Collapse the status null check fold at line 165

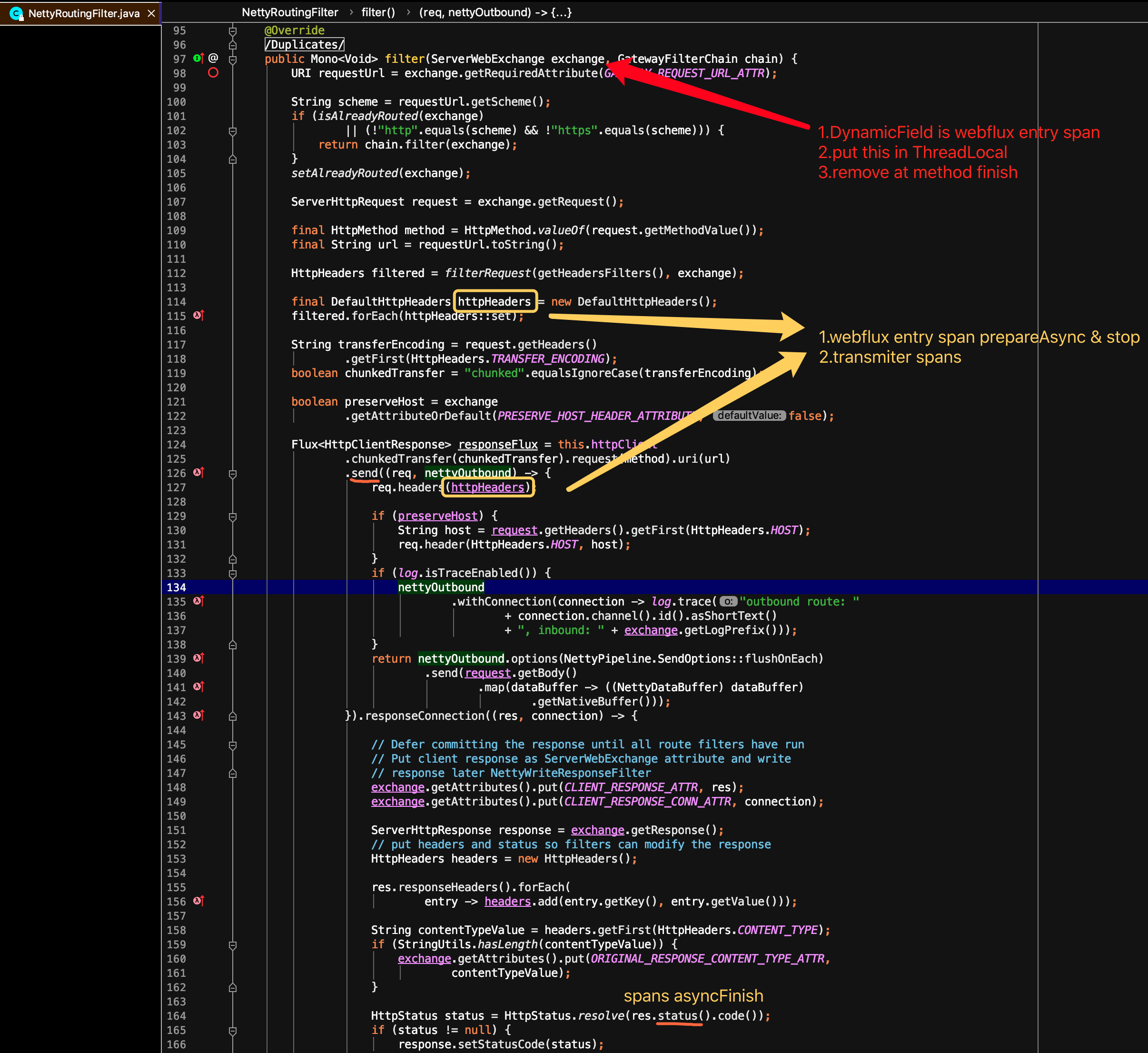[x=232, y=1031]
